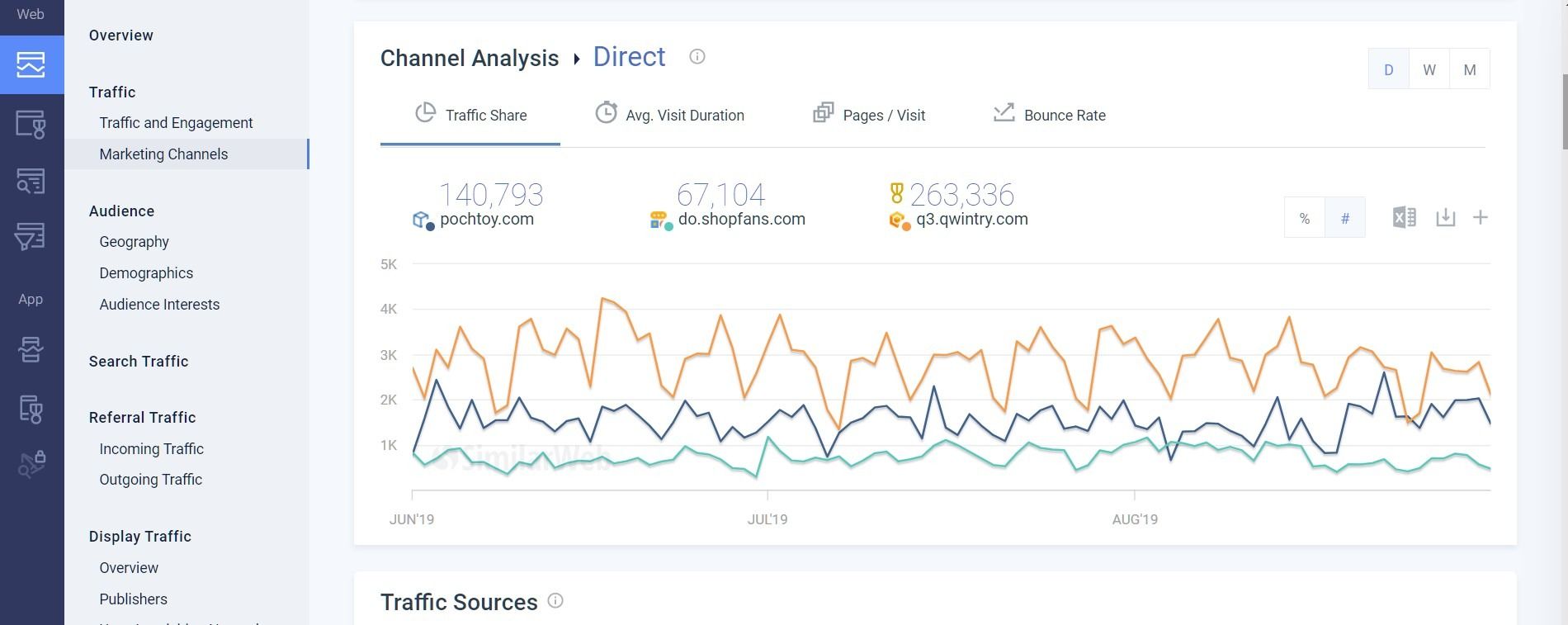This screenshot has width=1568, height=625.
Task: Open the search-list sidebar icon
Action: point(31,180)
